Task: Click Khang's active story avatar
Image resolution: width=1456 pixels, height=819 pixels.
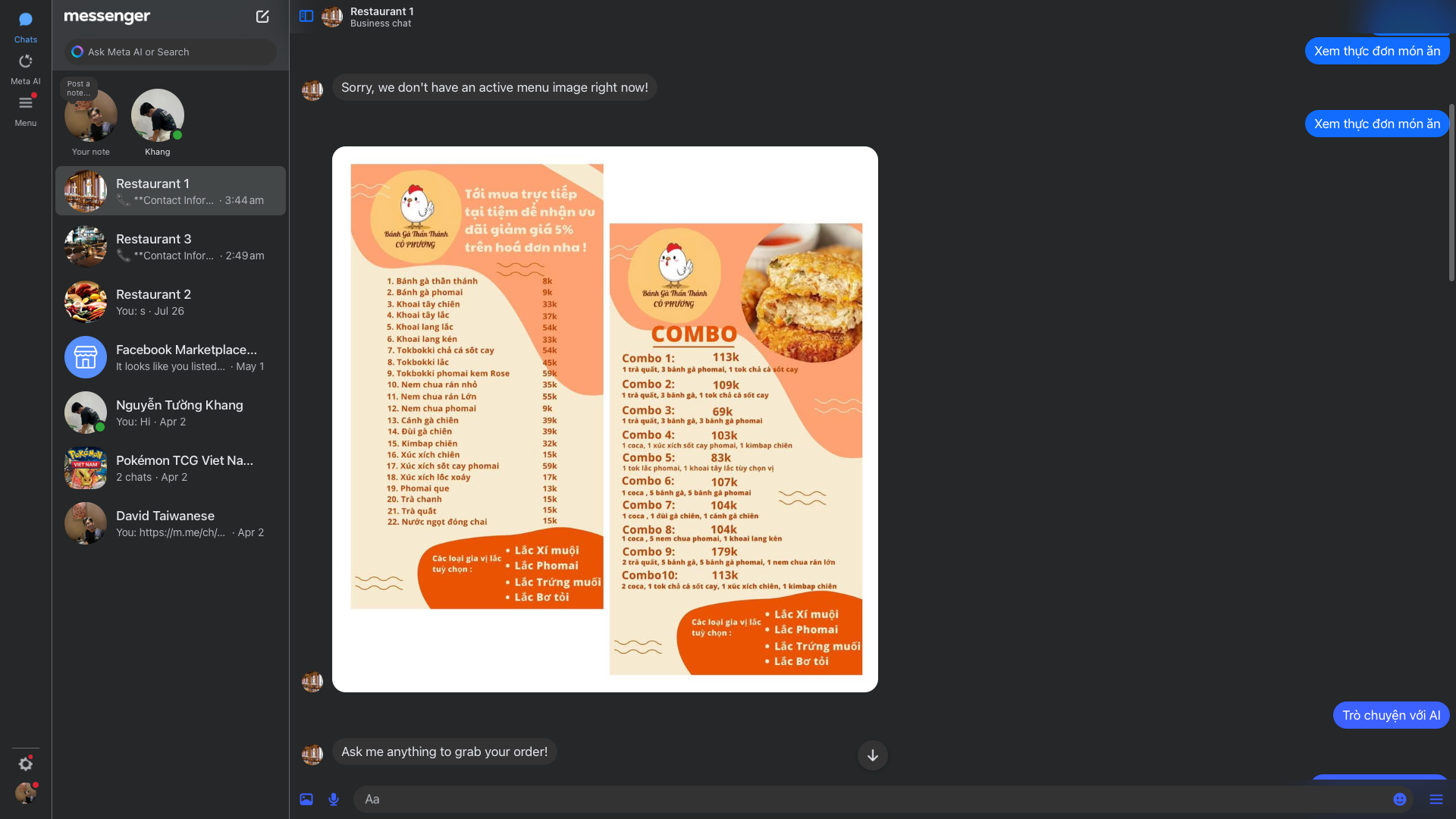Action: point(158,115)
